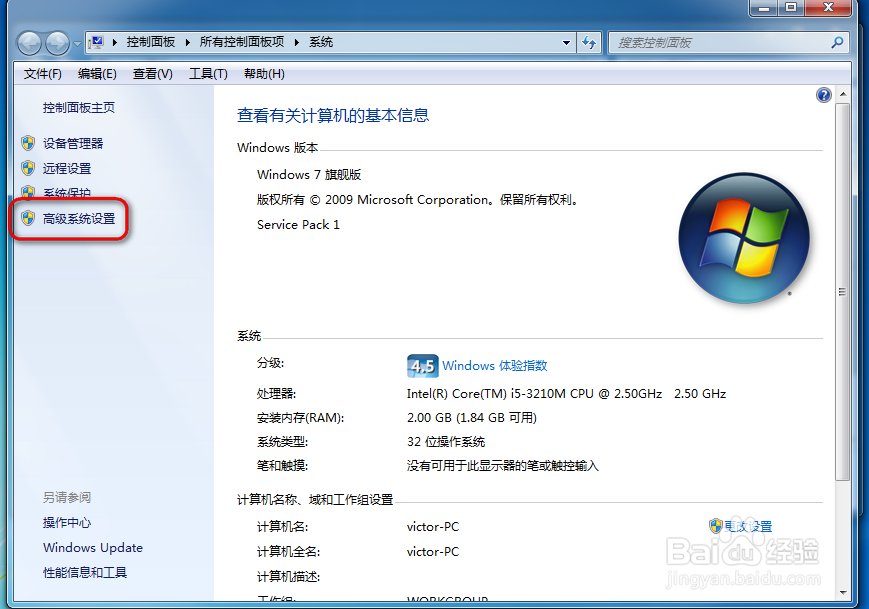Open 性能信息和工具 link
This screenshot has height=609, width=869.
[x=85, y=572]
